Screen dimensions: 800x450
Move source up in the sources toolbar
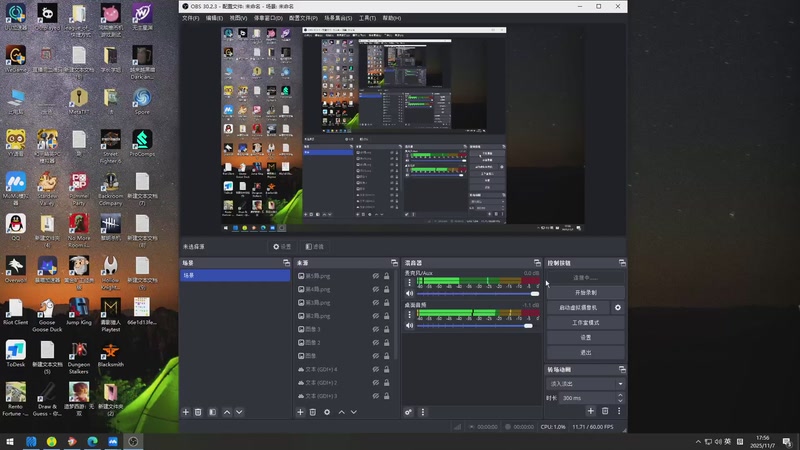point(341,412)
